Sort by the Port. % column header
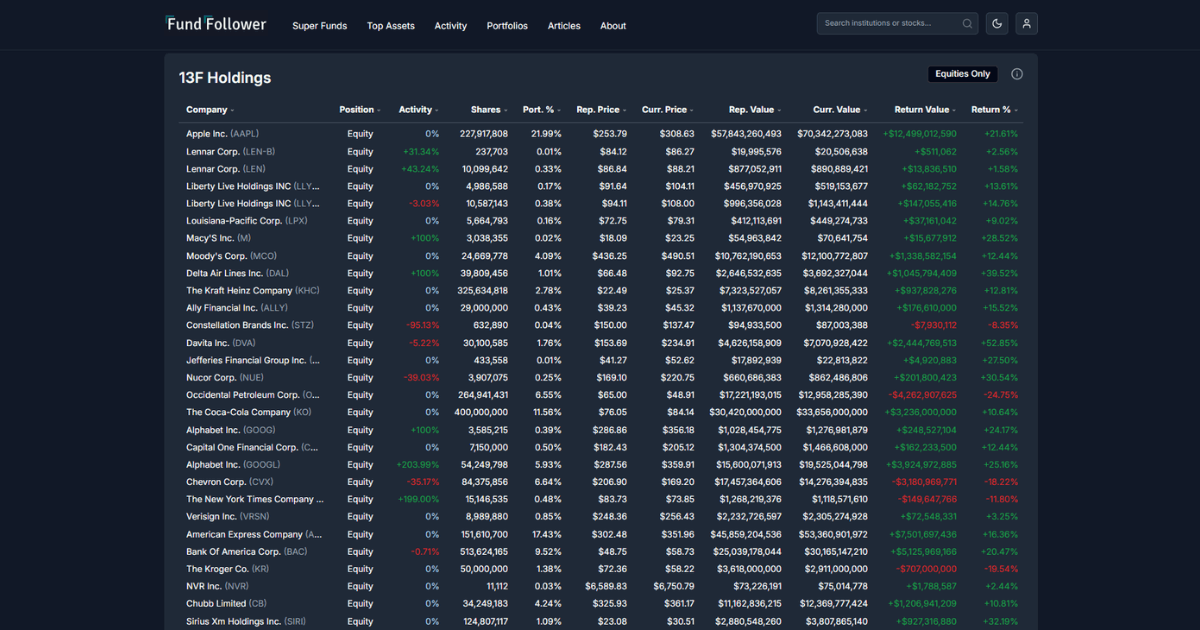This screenshot has height=630, width=1200. tap(542, 110)
